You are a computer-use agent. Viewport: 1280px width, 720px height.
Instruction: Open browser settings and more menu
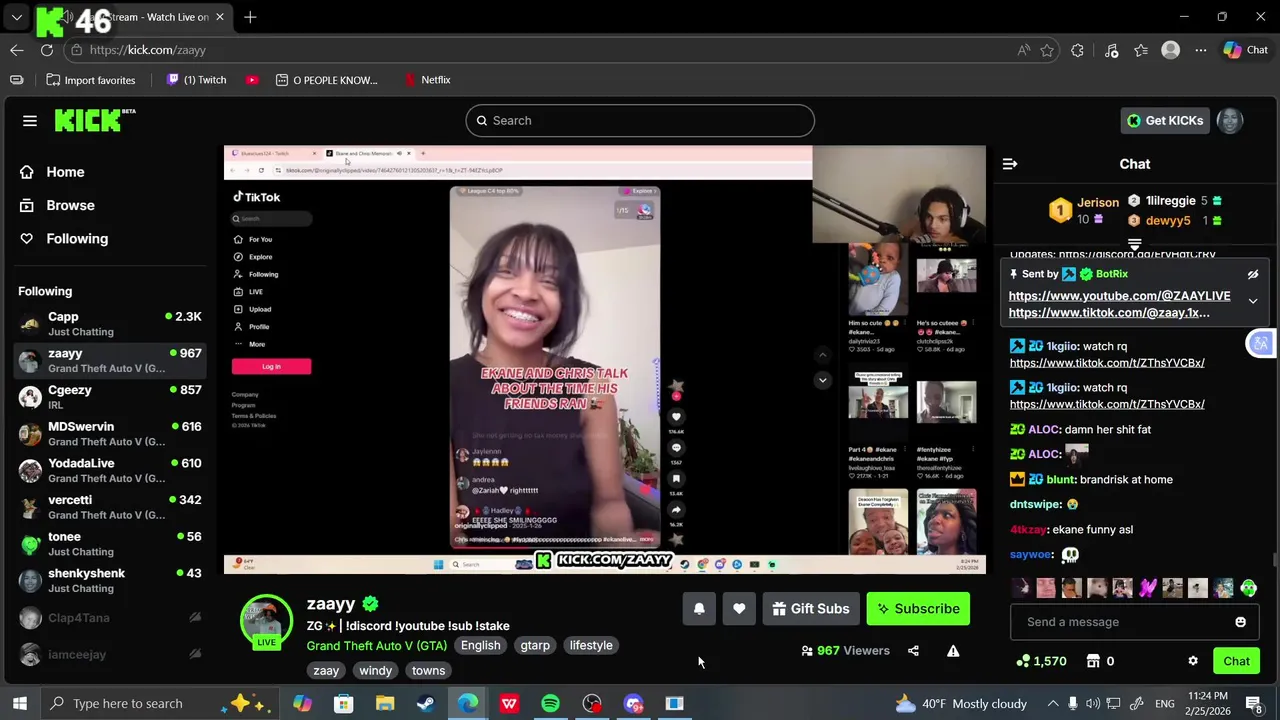[x=1201, y=50]
